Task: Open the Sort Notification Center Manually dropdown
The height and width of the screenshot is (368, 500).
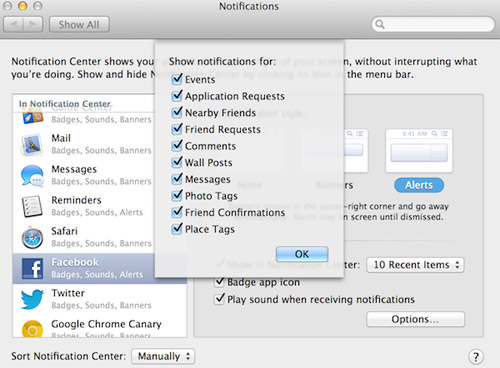Action: point(163,356)
